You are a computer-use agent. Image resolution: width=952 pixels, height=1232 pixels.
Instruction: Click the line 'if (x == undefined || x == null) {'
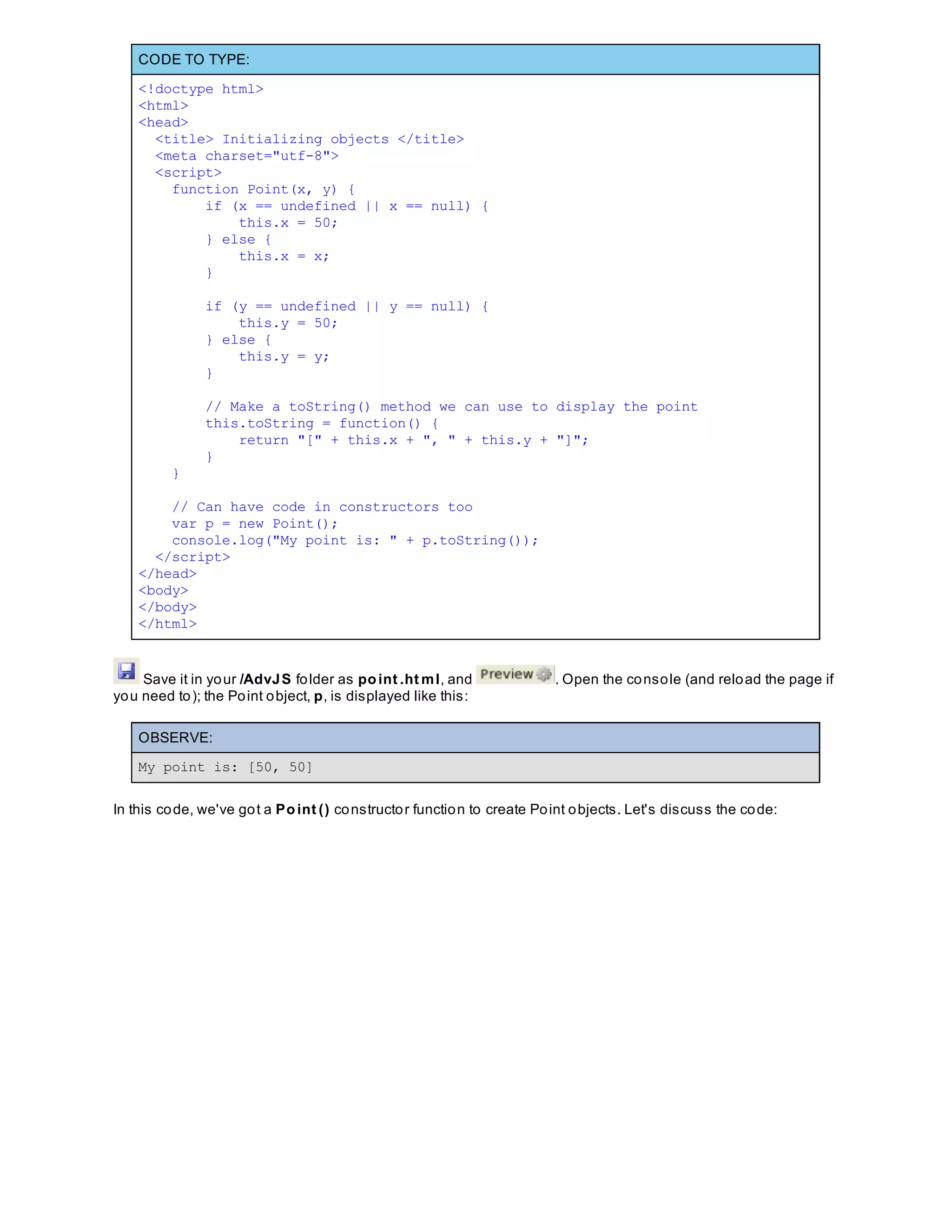point(347,206)
